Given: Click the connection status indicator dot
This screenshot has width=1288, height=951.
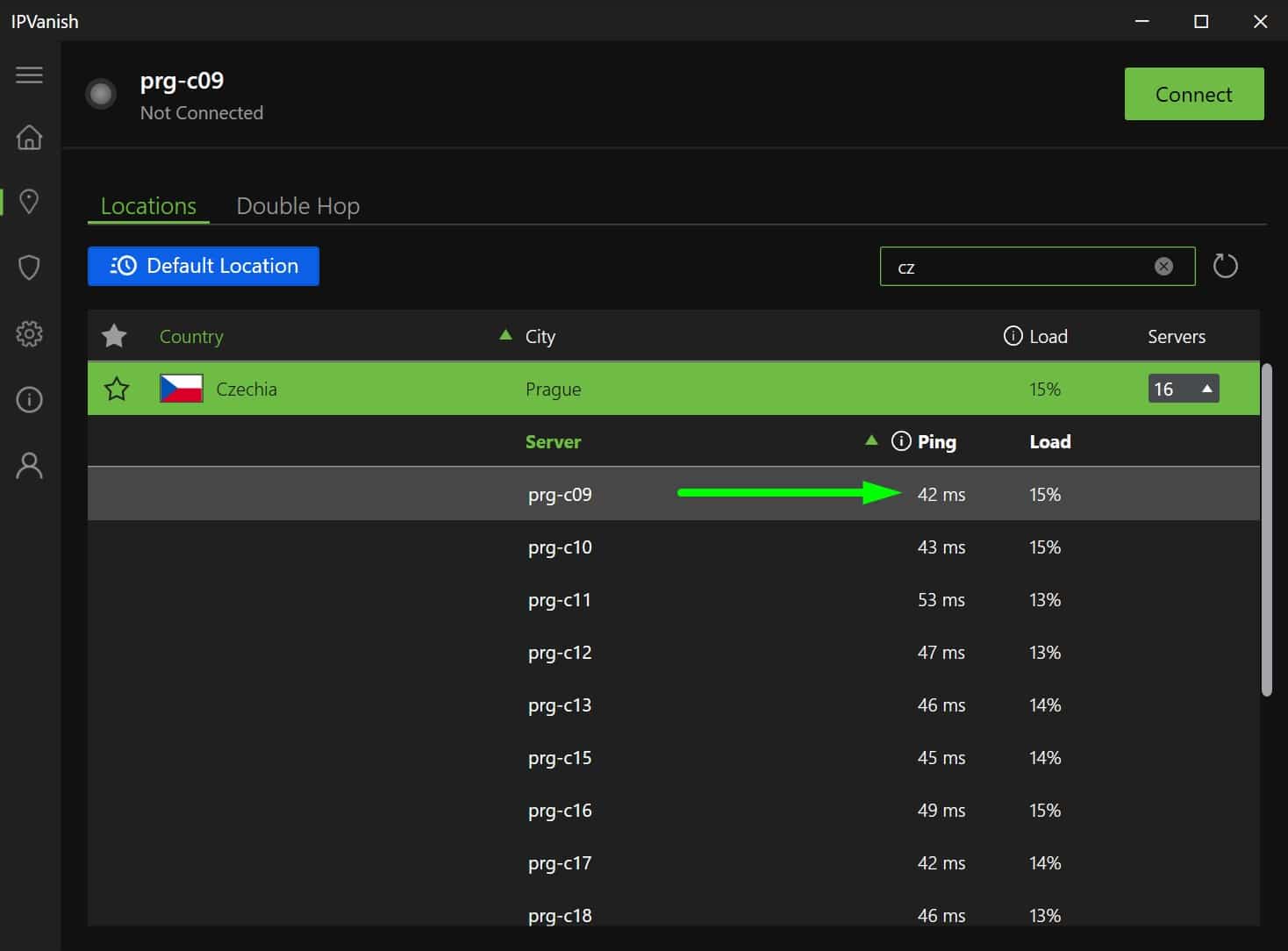Looking at the screenshot, I should 101,94.
